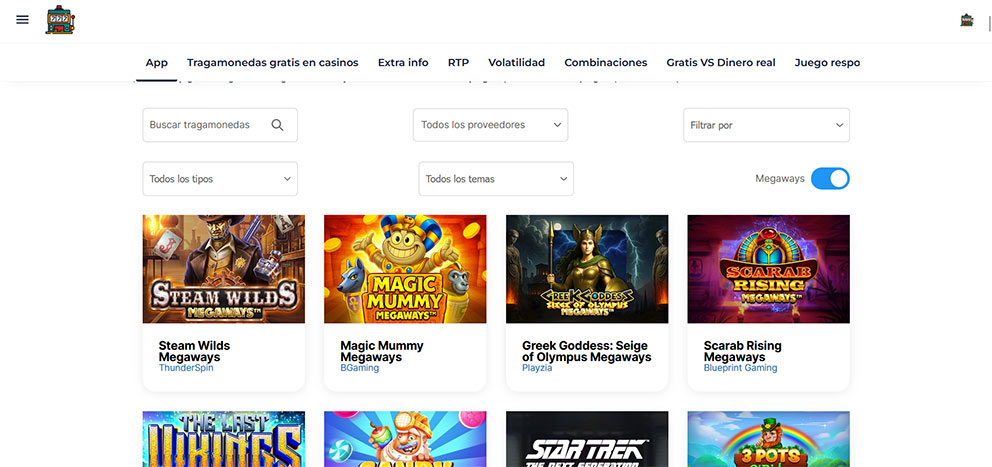
Task: Open the Magic Mummy Megaways thumbnail
Action: pyautogui.click(x=405, y=269)
